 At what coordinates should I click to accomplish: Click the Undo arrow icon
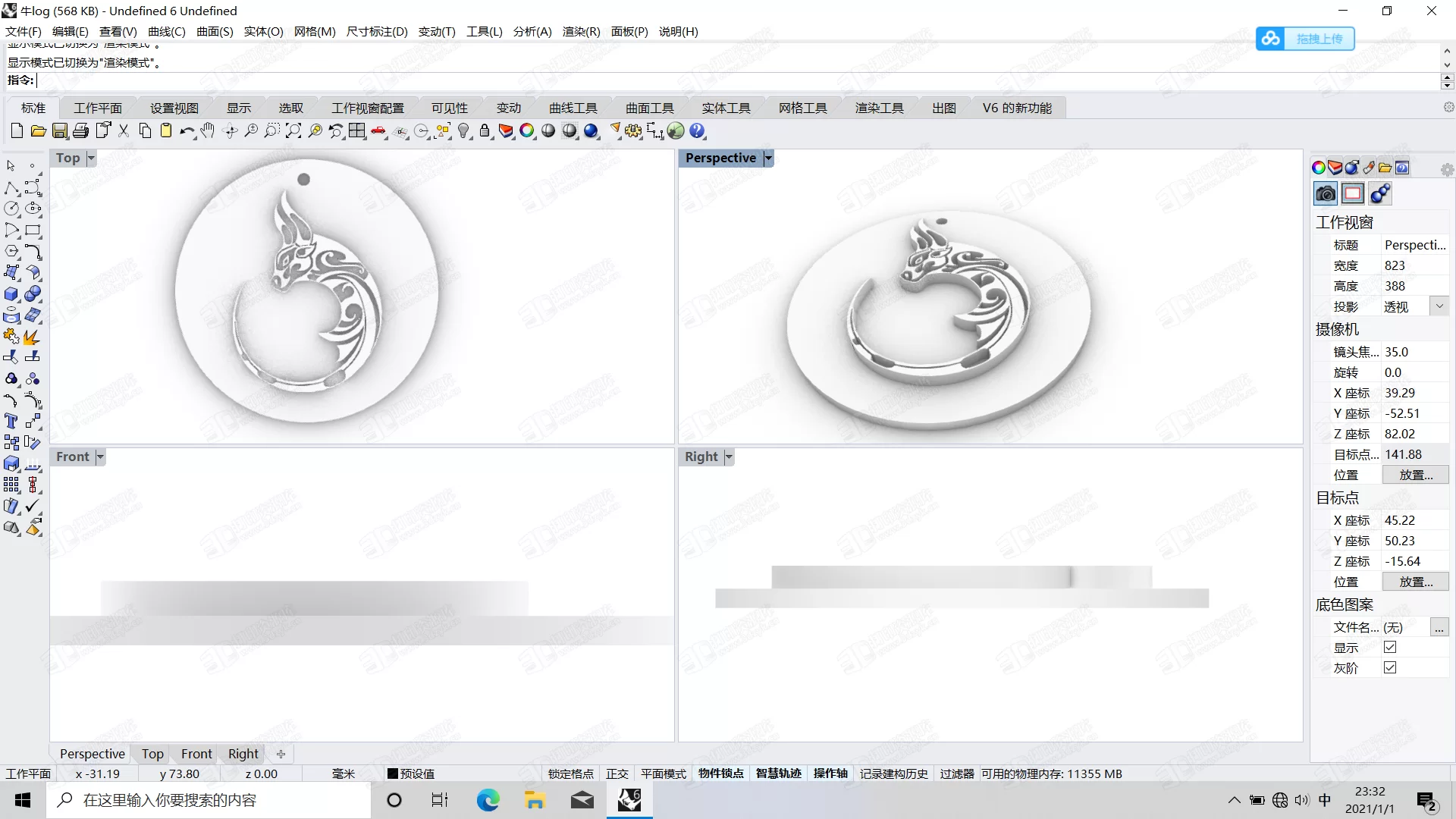pyautogui.click(x=187, y=131)
